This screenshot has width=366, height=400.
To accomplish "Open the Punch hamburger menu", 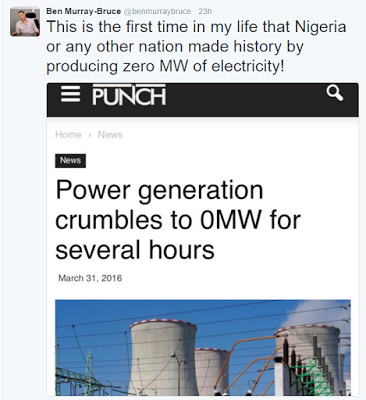I will [70, 94].
